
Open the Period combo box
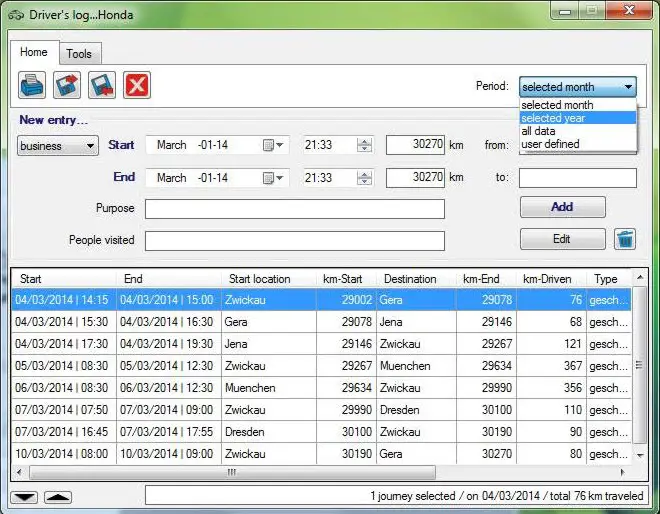click(578, 87)
